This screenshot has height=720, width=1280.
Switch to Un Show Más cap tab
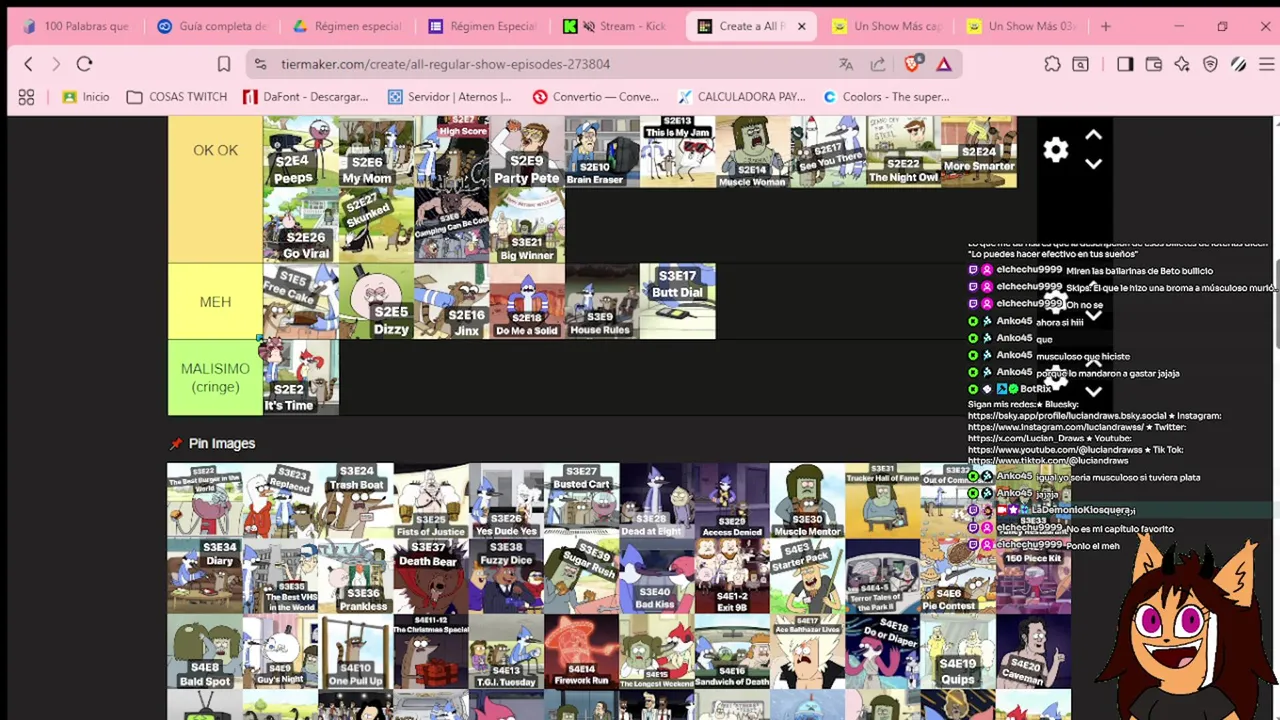coord(887,26)
